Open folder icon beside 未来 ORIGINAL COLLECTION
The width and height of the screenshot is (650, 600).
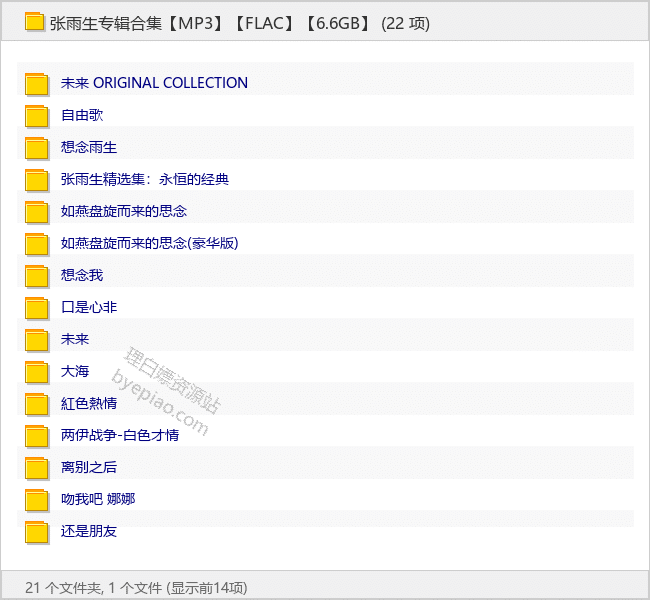point(36,84)
